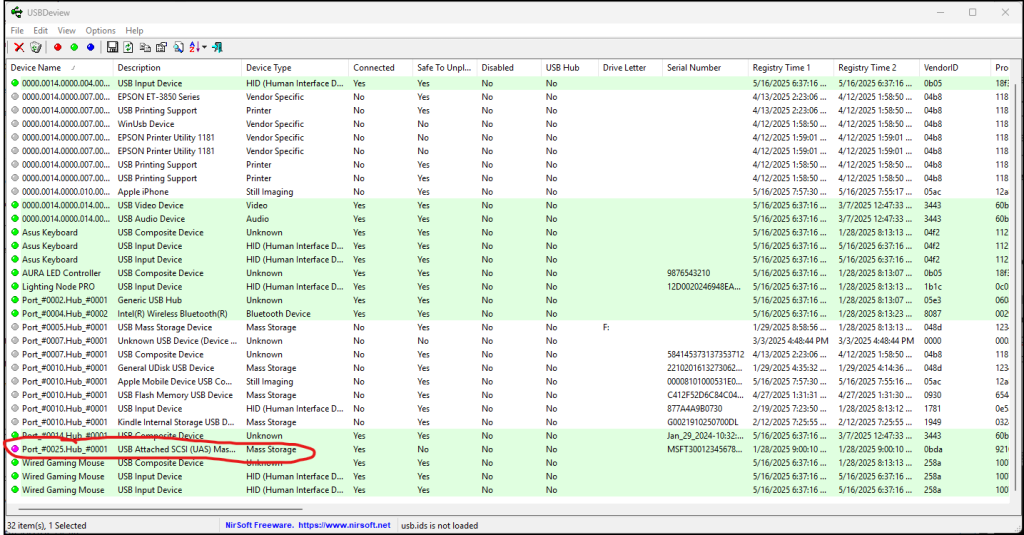Select the USB Video Device description cell
Image resolution: width=1024 pixels, height=535 pixels.
point(150,205)
